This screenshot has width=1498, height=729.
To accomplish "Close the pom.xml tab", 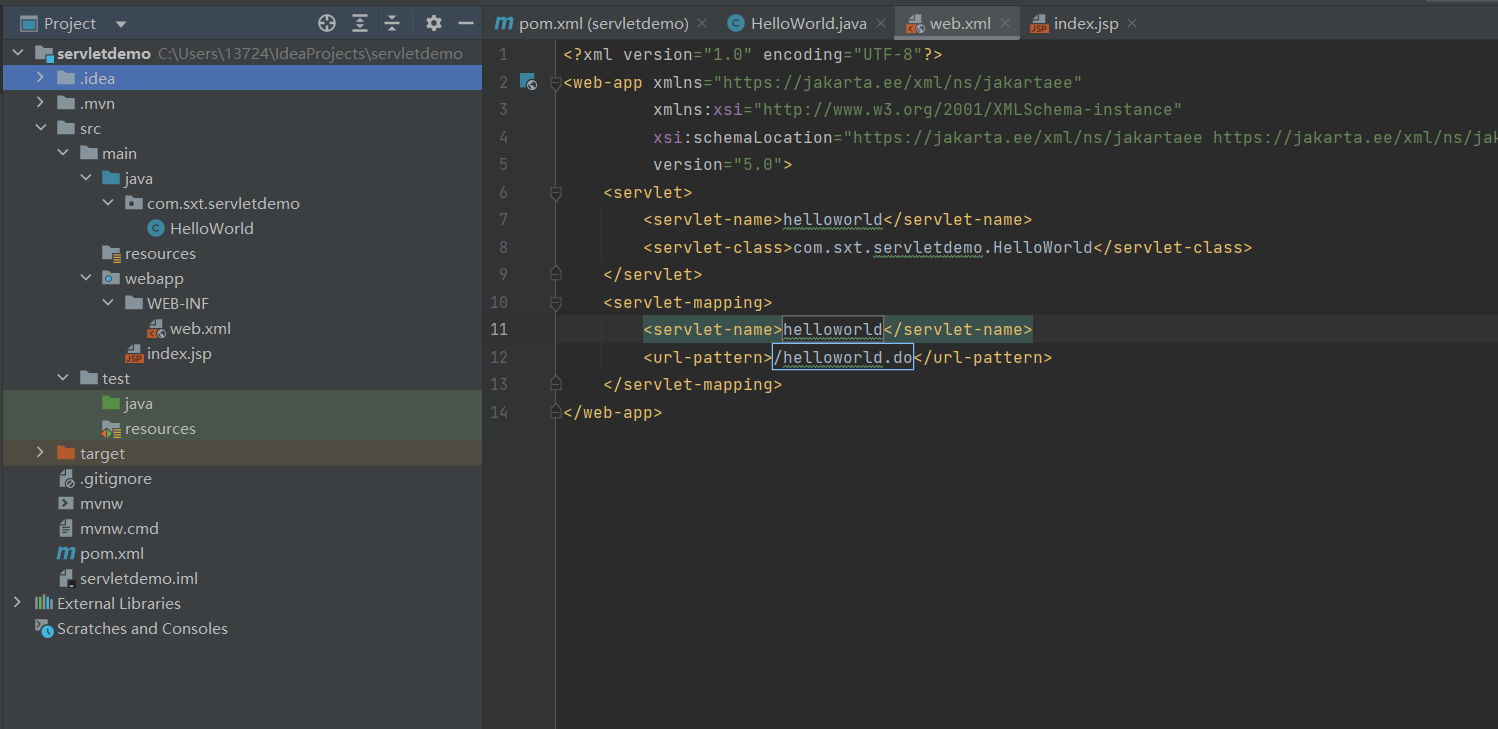I will 702,23.
